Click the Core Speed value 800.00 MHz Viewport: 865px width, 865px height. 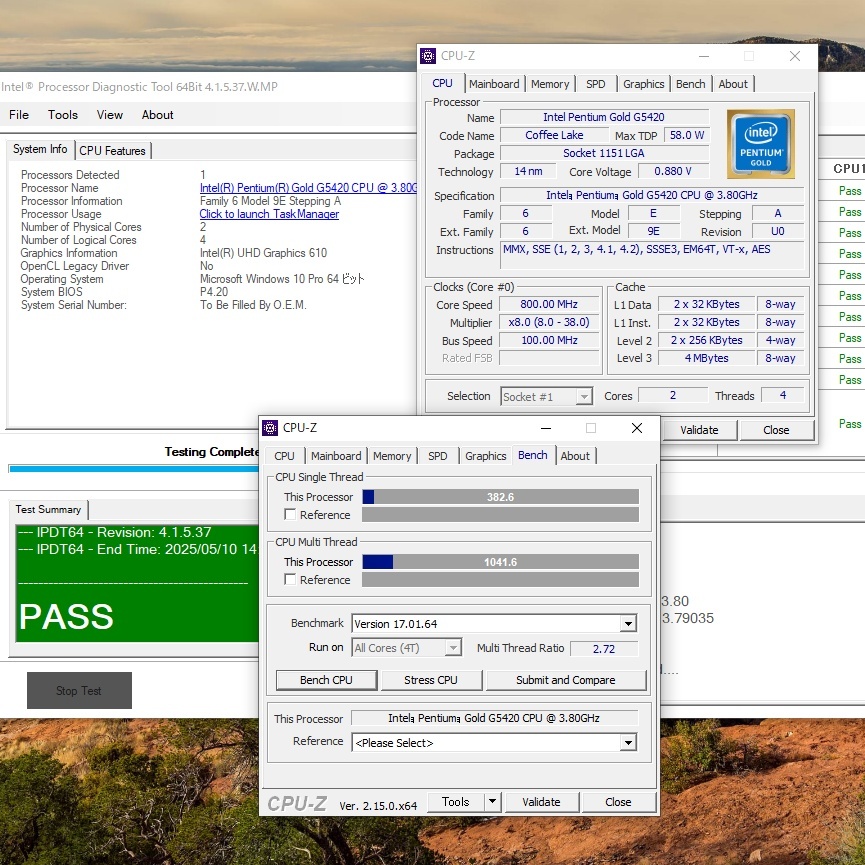549,304
